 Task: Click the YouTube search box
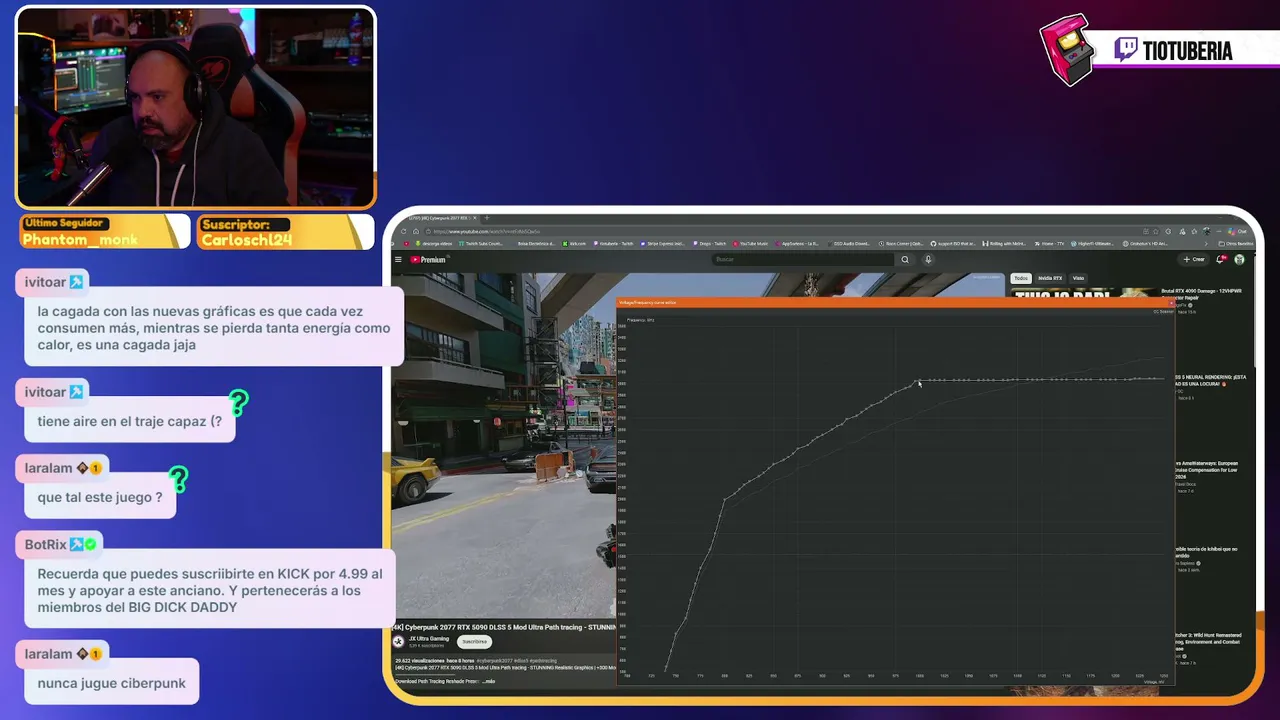pos(803,260)
